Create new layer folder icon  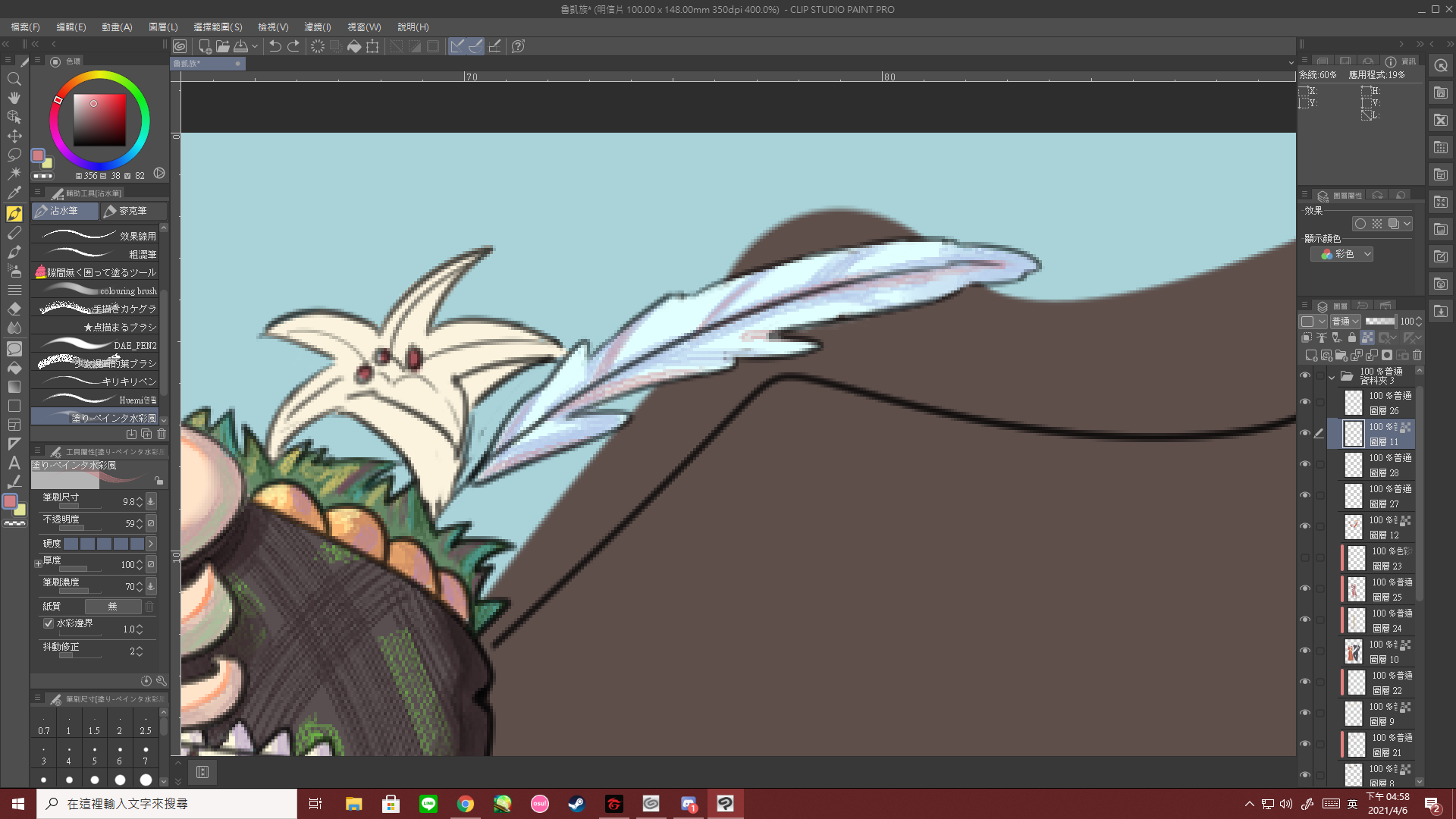click(x=1341, y=355)
